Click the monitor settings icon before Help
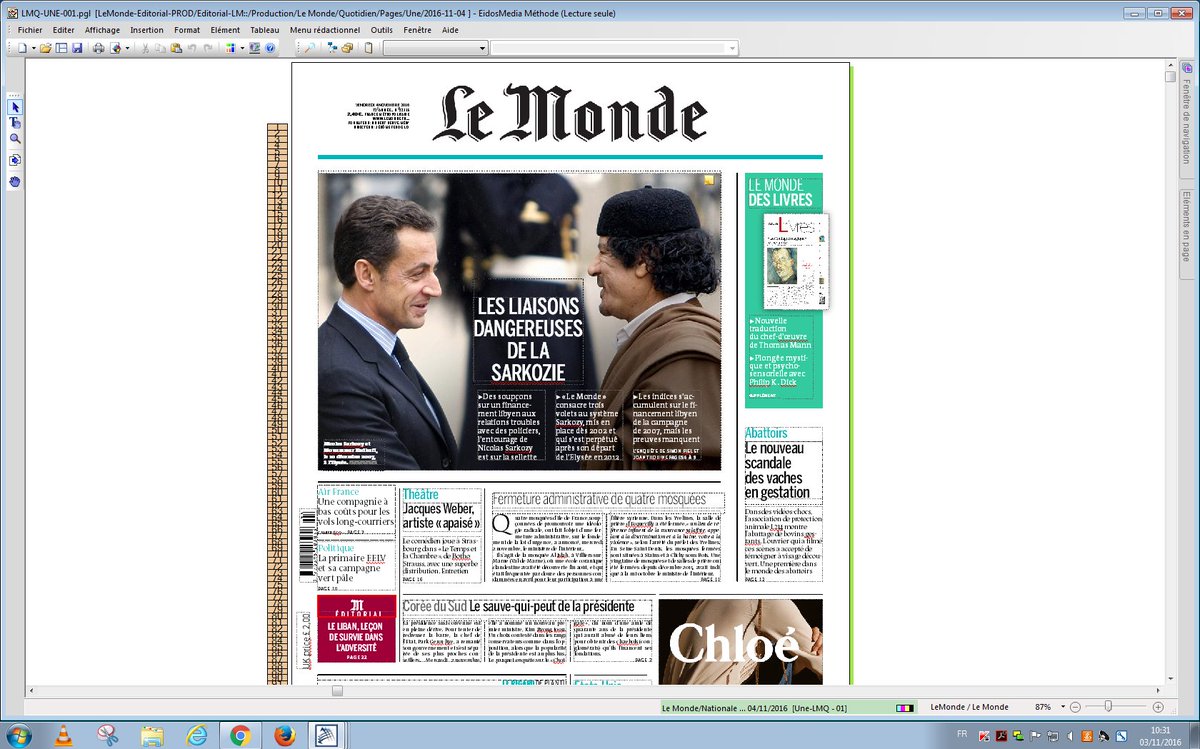This screenshot has height=749, width=1200. [x=254, y=48]
